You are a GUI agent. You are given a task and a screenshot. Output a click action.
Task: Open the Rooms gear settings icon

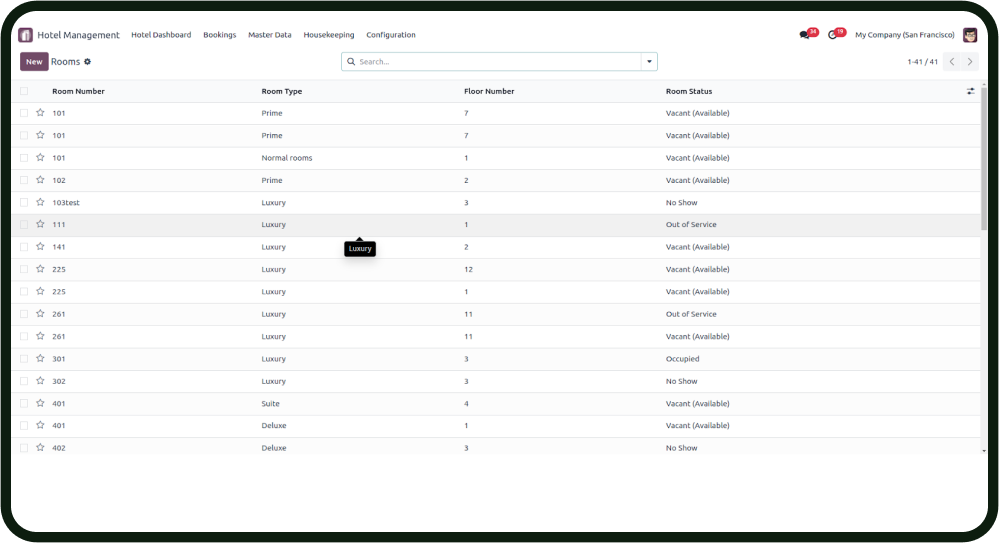coord(88,62)
